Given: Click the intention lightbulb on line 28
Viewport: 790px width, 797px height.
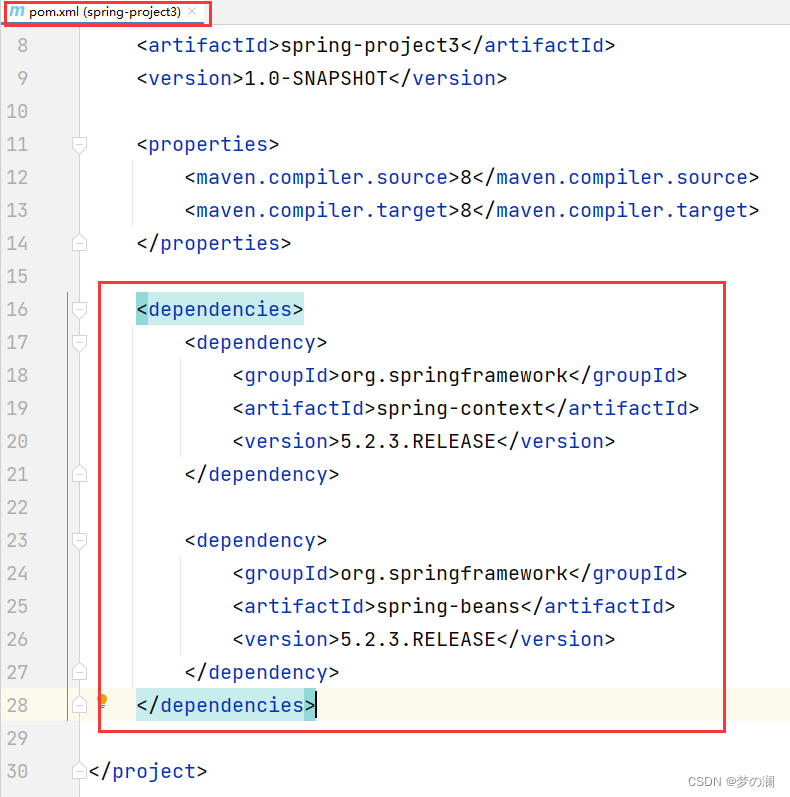Looking at the screenshot, I should pyautogui.click(x=102, y=701).
